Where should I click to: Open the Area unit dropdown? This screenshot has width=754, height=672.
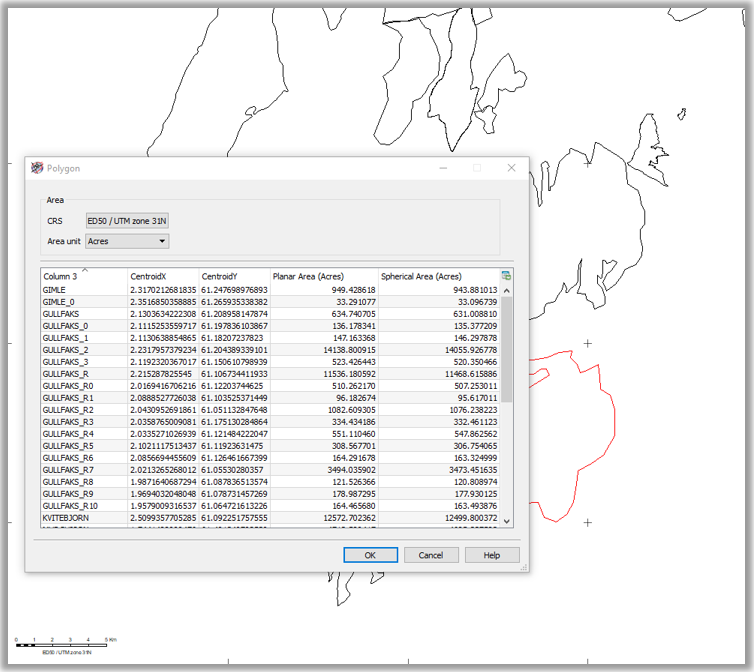click(127, 241)
